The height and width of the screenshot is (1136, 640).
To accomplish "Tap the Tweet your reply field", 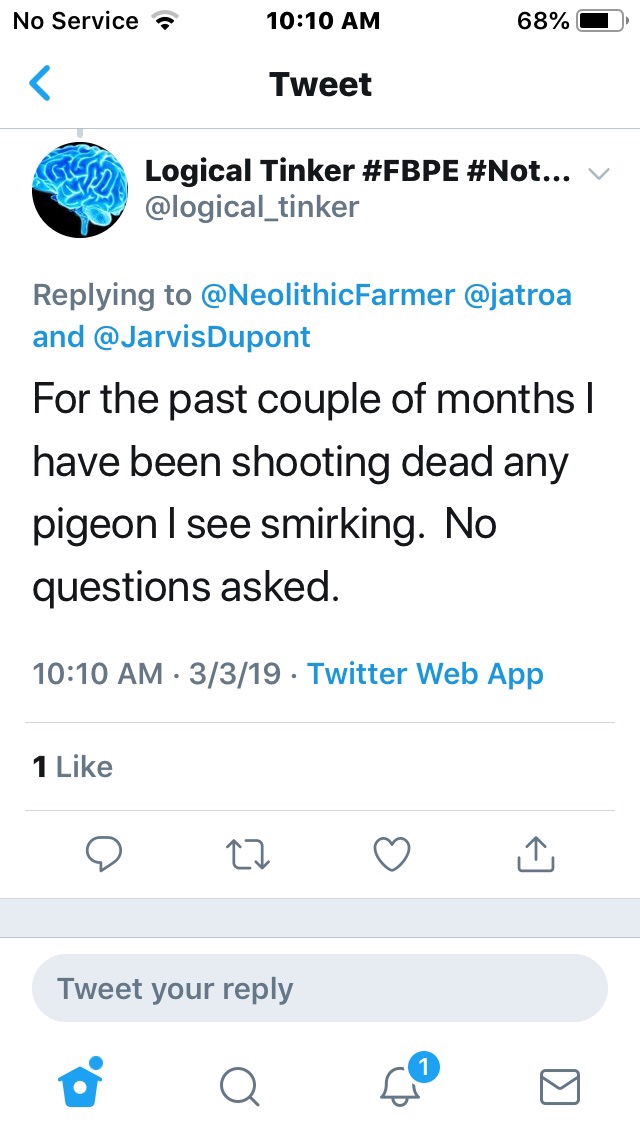I will click(x=320, y=989).
